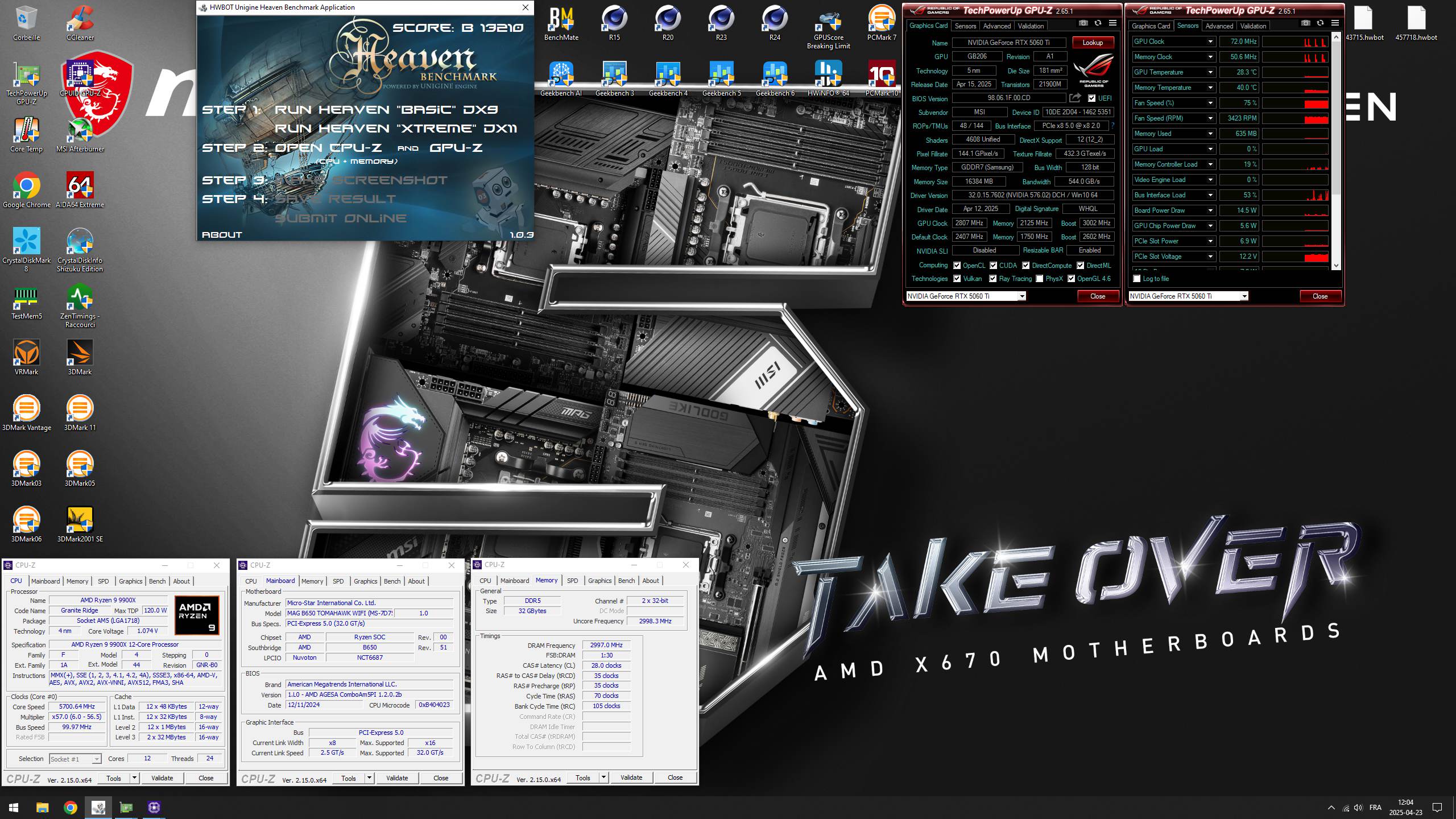Open BenchMate desktop icon
This screenshot has height=819, width=1456.
click(x=561, y=23)
